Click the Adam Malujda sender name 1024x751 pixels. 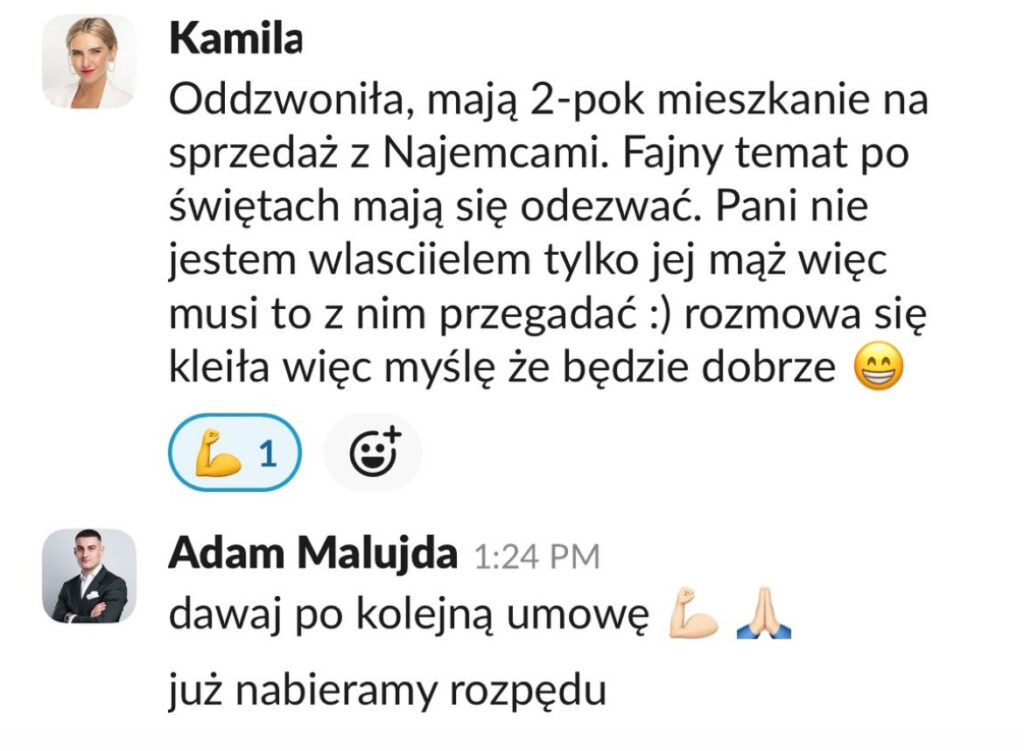click(313, 554)
